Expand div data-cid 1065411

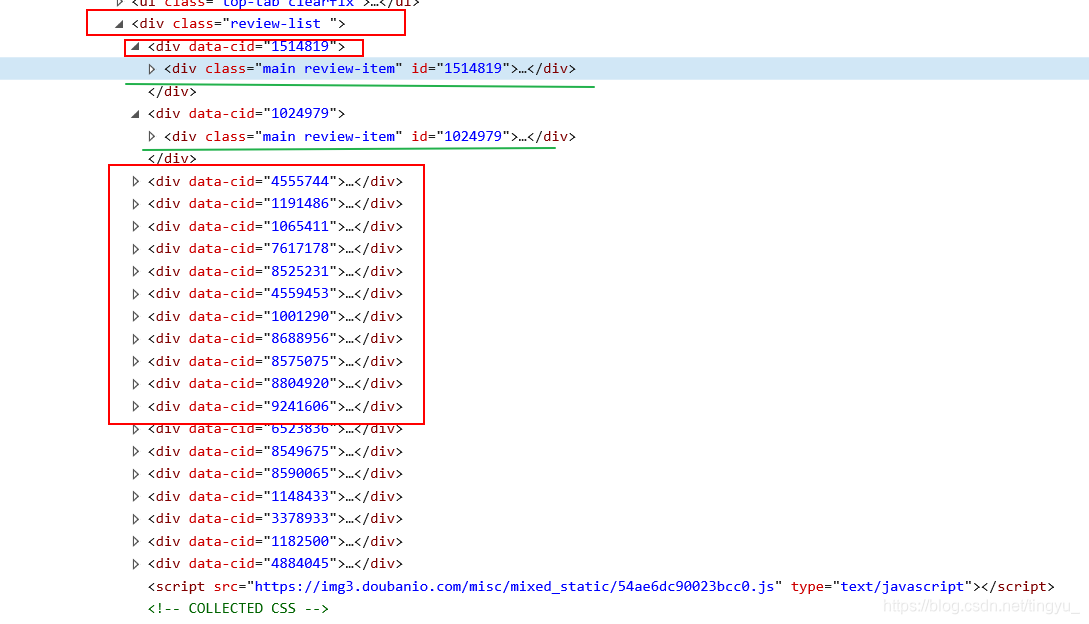[x=135, y=227]
